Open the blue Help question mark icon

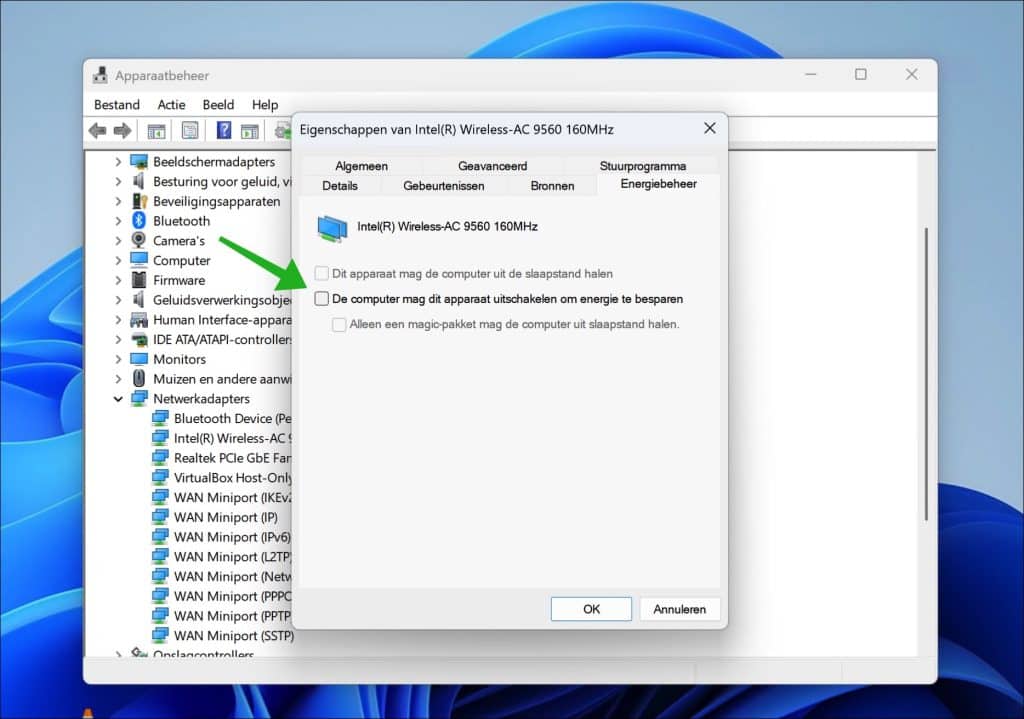224,131
